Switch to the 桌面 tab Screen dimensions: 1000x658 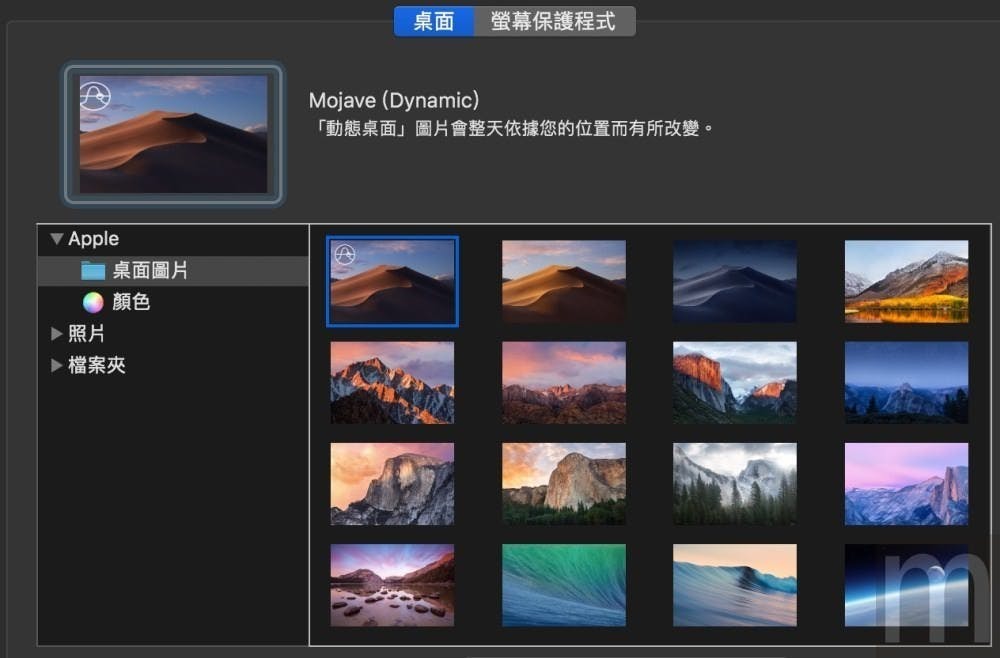pos(434,21)
